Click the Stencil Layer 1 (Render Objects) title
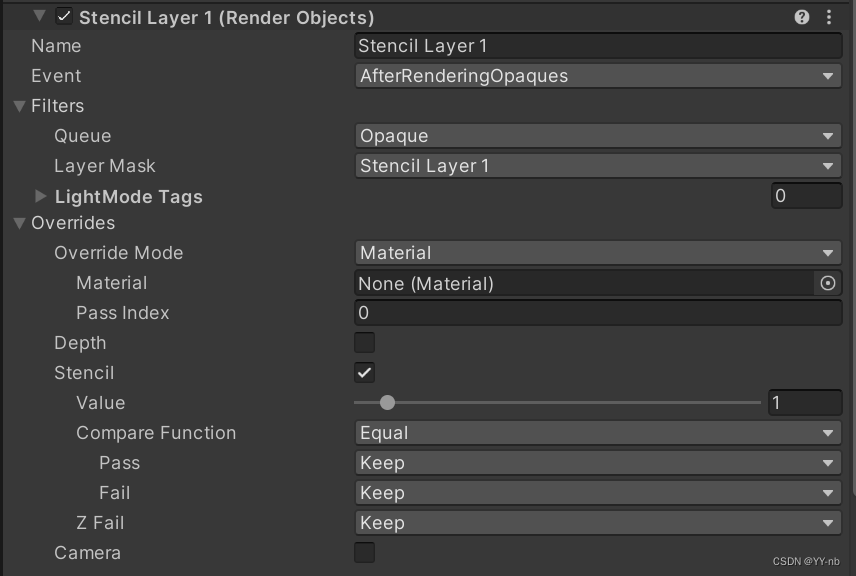 point(227,17)
